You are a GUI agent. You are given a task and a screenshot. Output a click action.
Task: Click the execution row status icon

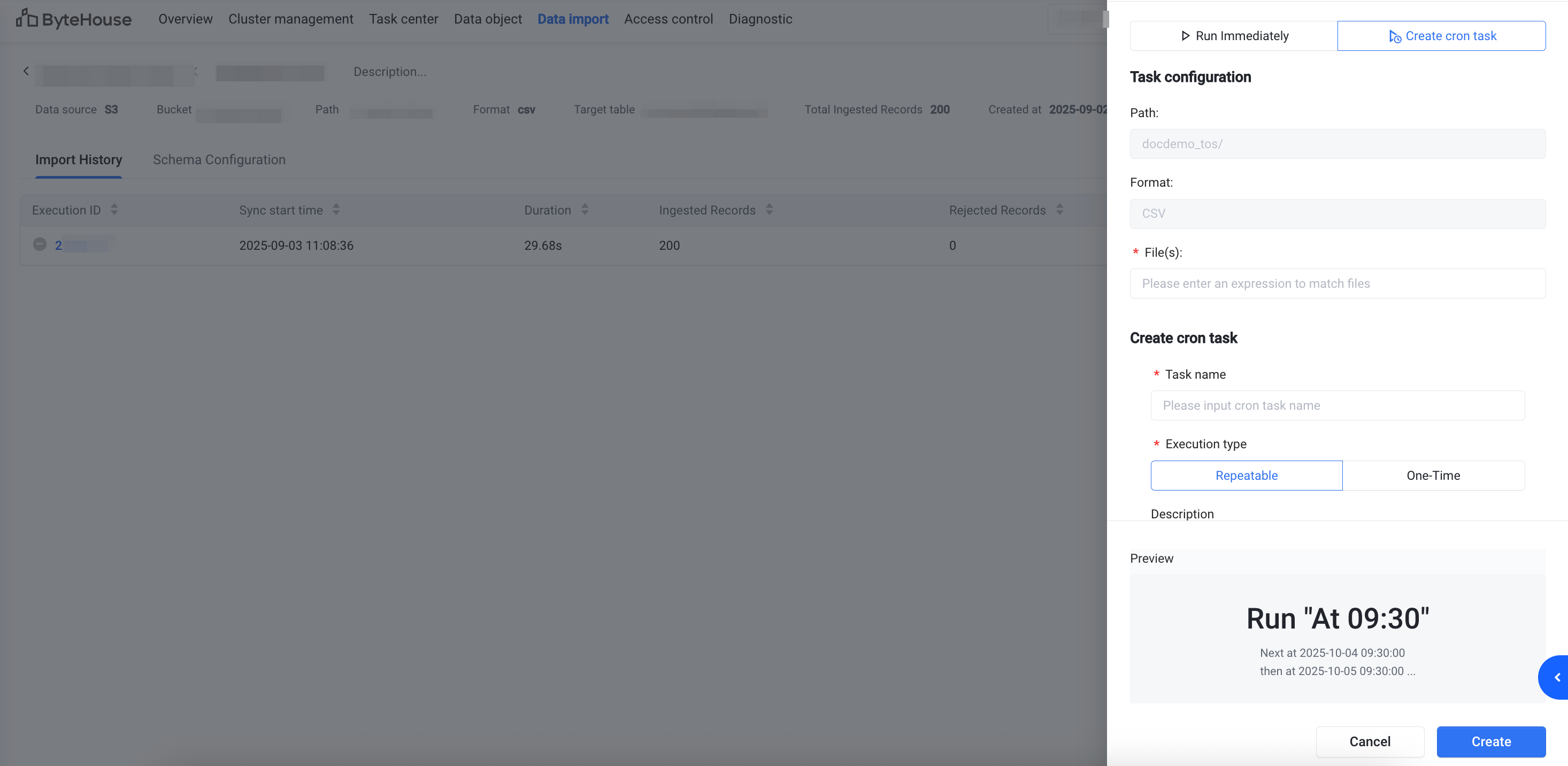pos(40,244)
